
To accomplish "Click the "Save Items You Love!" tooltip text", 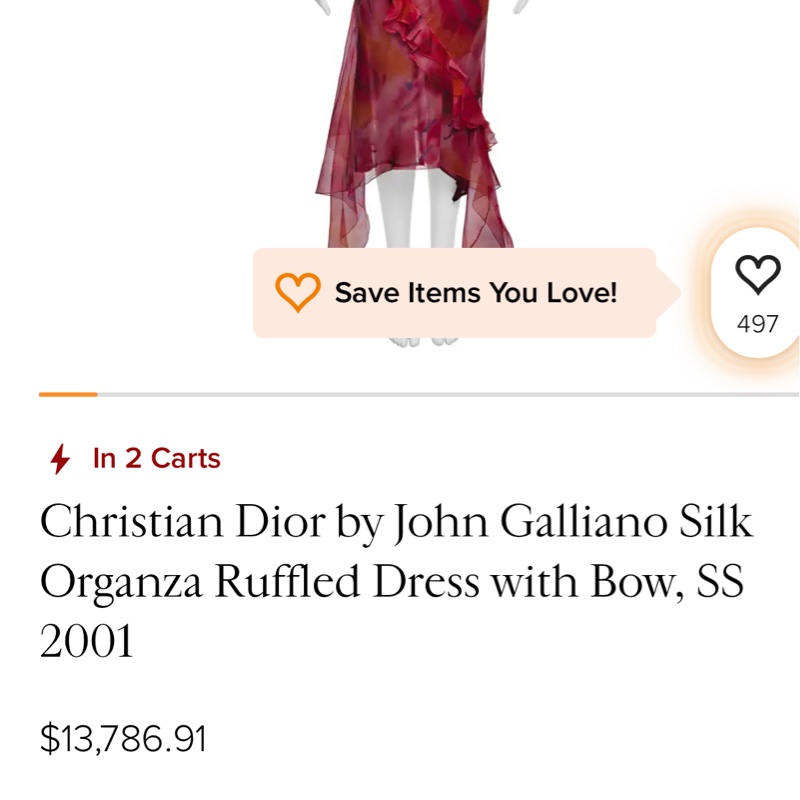I will [x=476, y=293].
